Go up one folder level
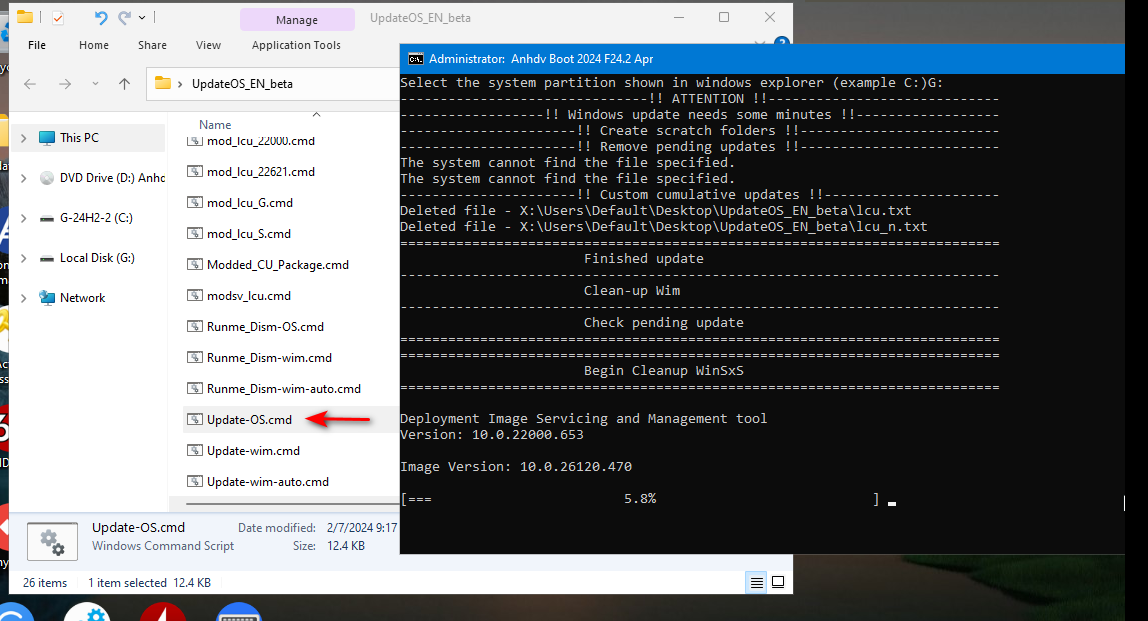The width and height of the screenshot is (1148, 621). [x=124, y=83]
